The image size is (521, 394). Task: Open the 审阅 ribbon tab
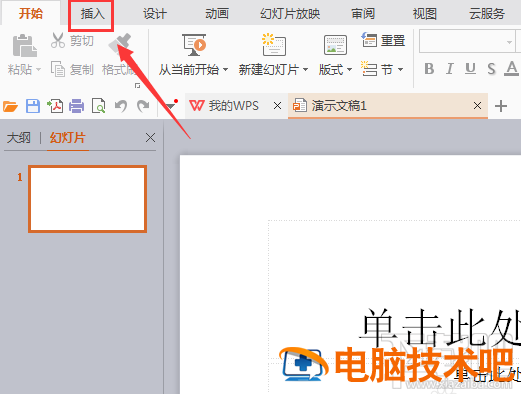(363, 14)
